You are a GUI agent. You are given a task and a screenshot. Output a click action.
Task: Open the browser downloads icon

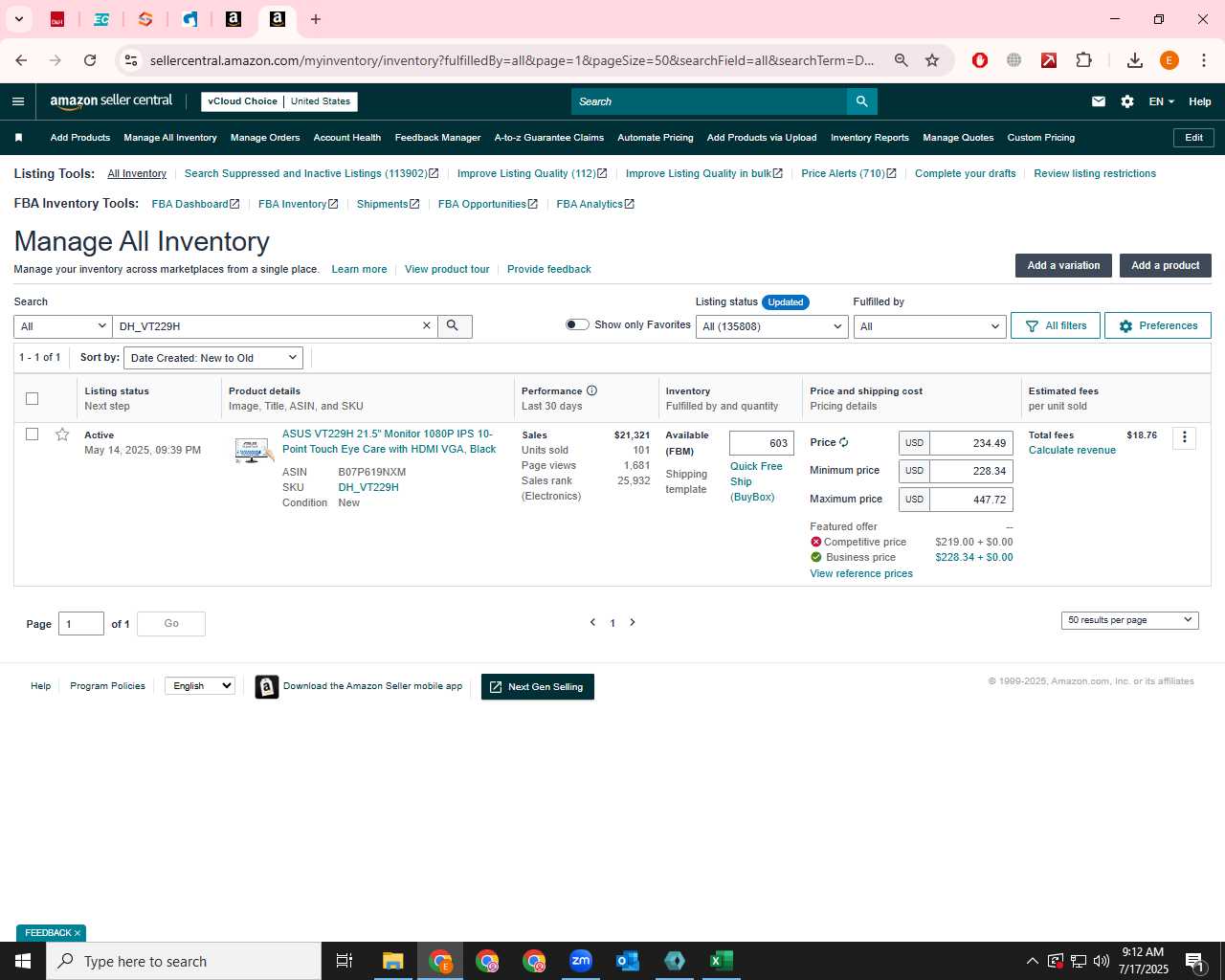click(x=1134, y=60)
